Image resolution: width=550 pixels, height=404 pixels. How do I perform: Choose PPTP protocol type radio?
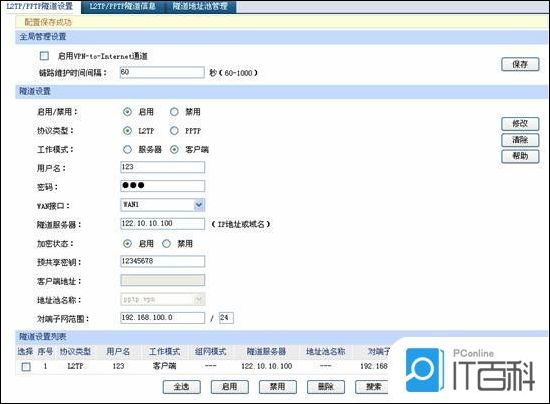coord(174,131)
